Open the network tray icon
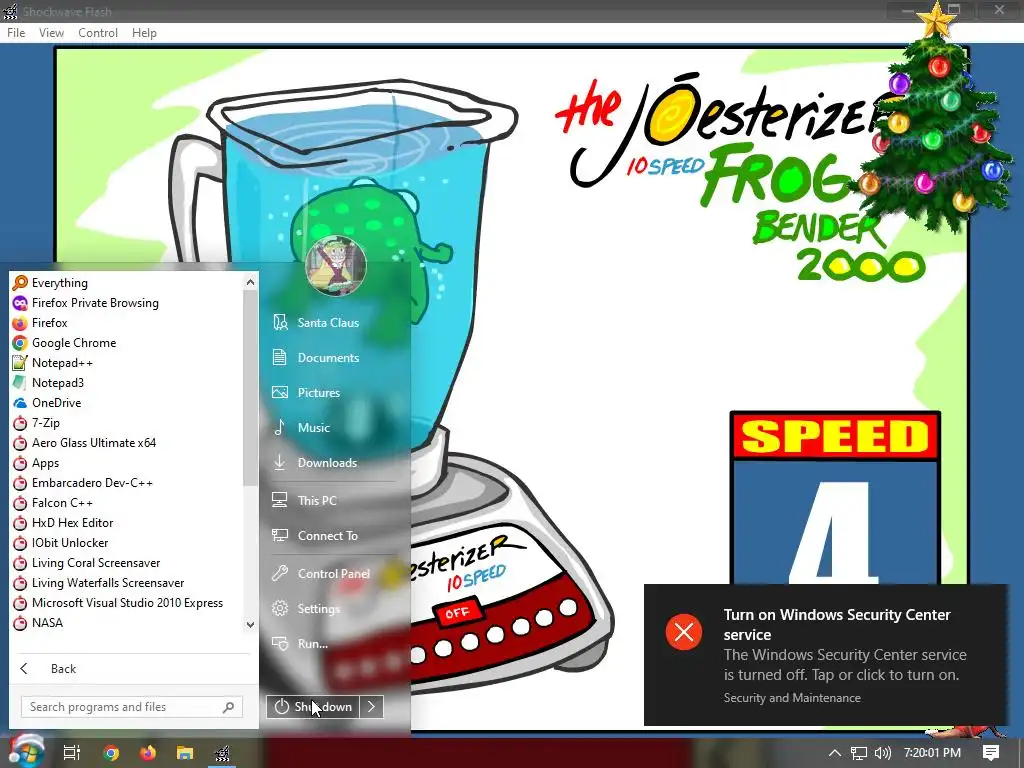This screenshot has width=1024, height=768. (x=859, y=753)
